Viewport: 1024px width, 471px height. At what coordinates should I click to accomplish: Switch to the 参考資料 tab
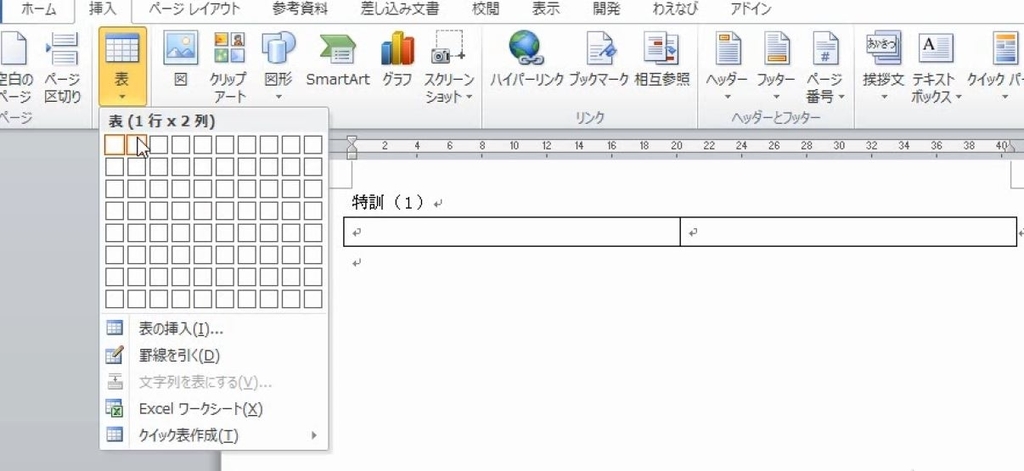pos(300,10)
